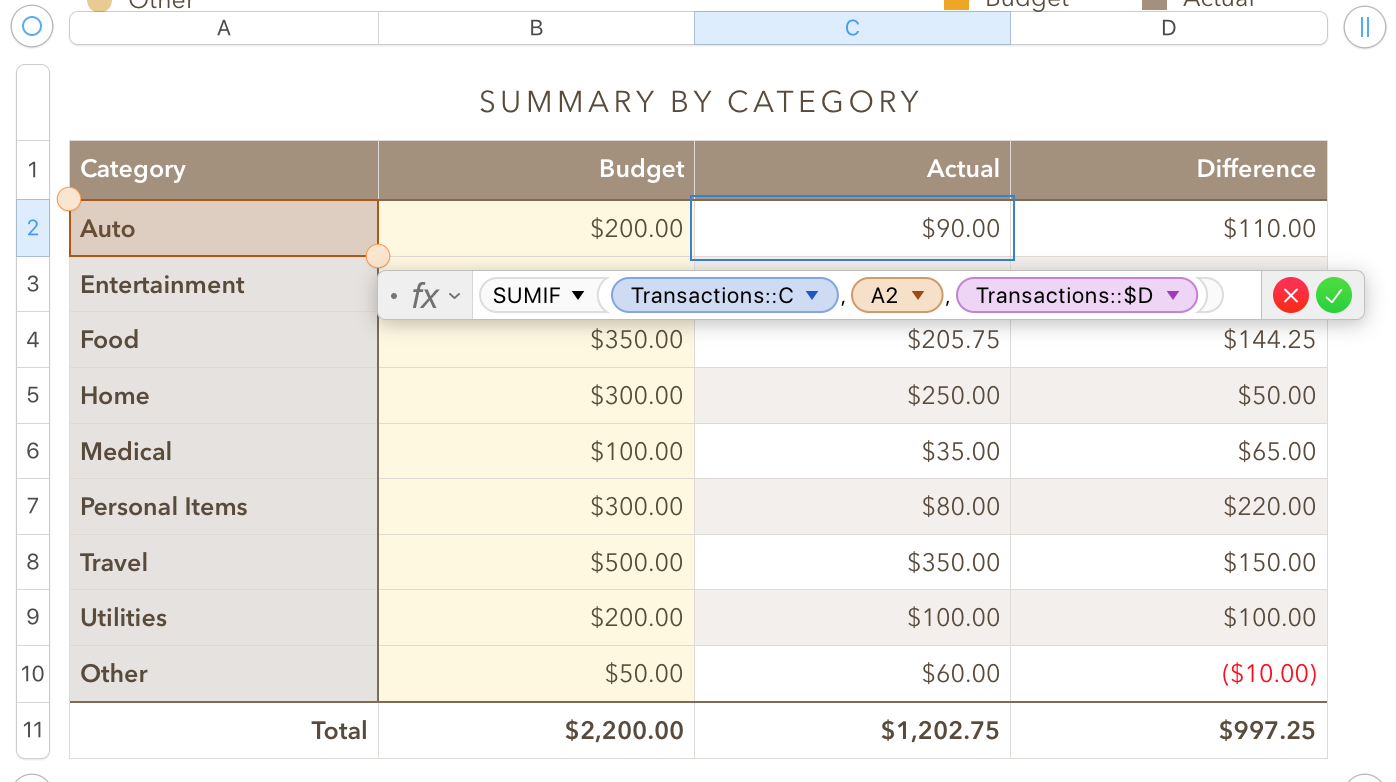Click orange selection handle above Auto cell

click(x=69, y=199)
